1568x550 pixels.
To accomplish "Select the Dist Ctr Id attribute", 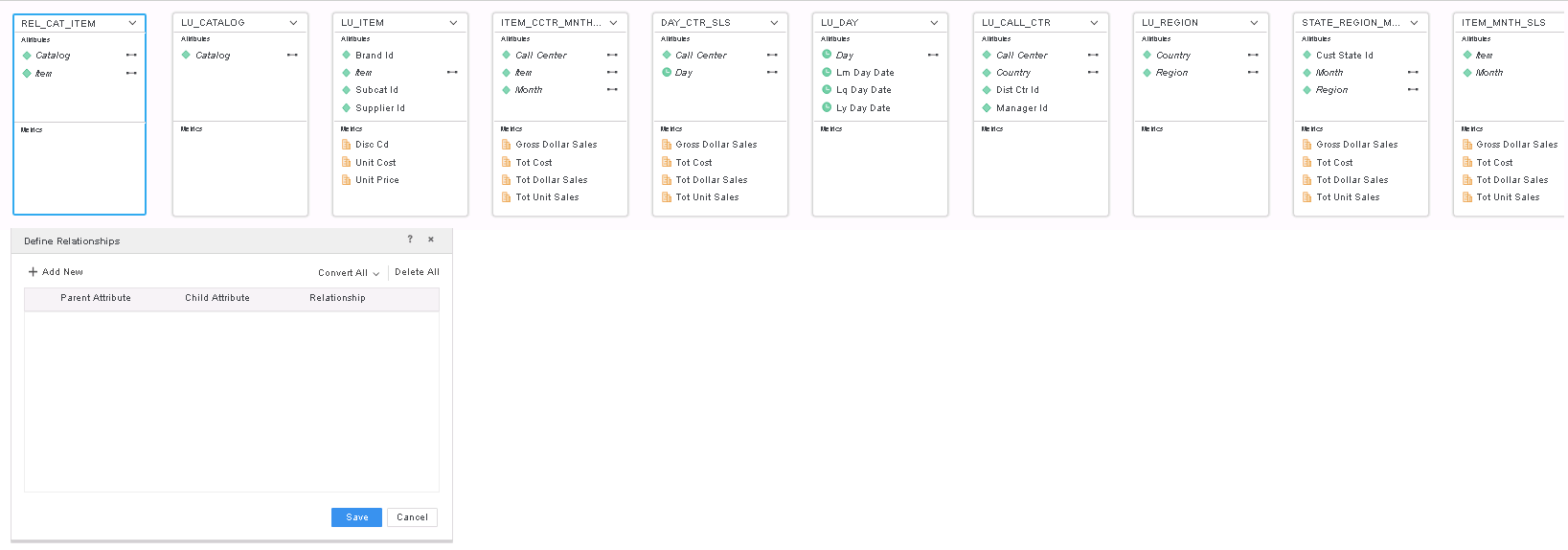I will [1017, 90].
